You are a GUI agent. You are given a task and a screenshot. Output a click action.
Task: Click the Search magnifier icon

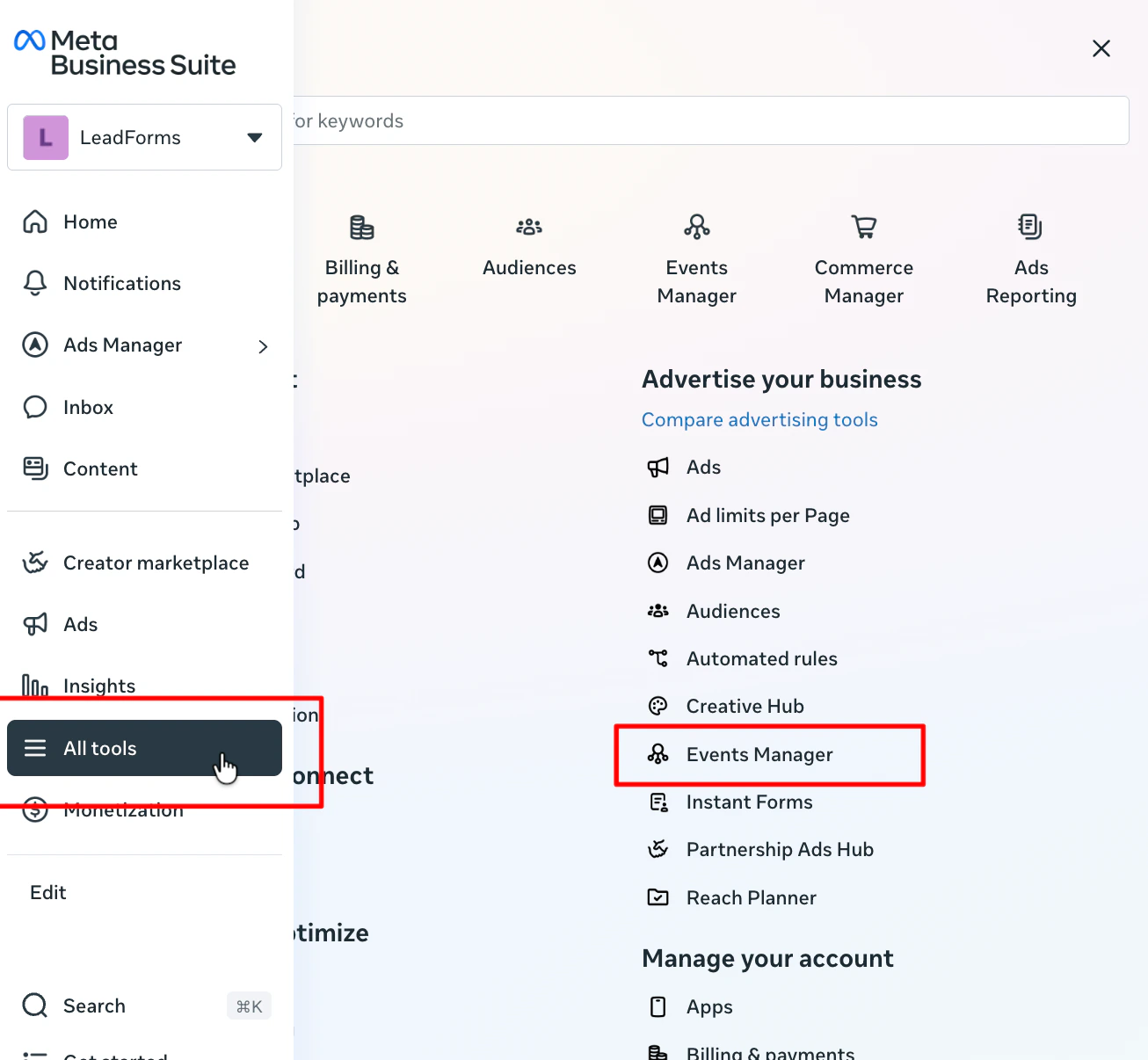click(35, 1006)
